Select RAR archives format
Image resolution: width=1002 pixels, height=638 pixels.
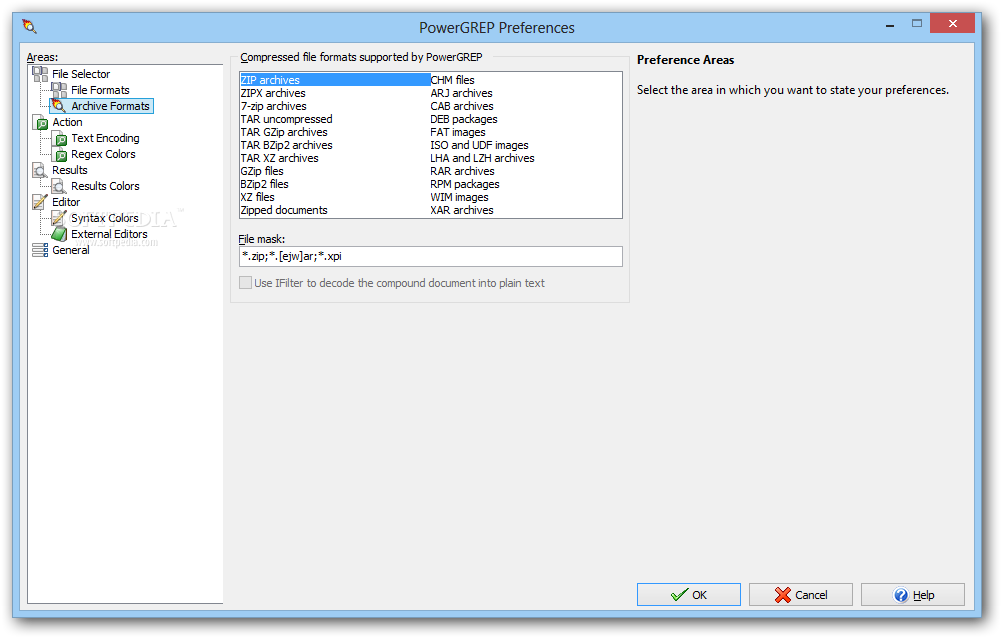point(463,171)
